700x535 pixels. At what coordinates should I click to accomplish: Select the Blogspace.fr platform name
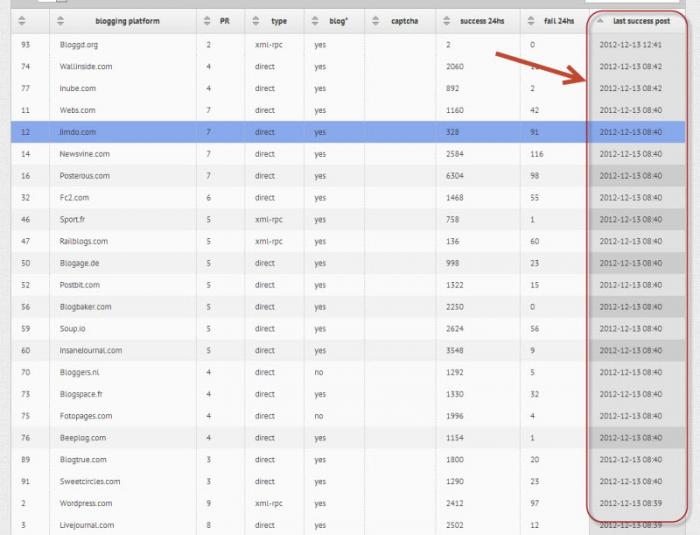[x=81, y=394]
